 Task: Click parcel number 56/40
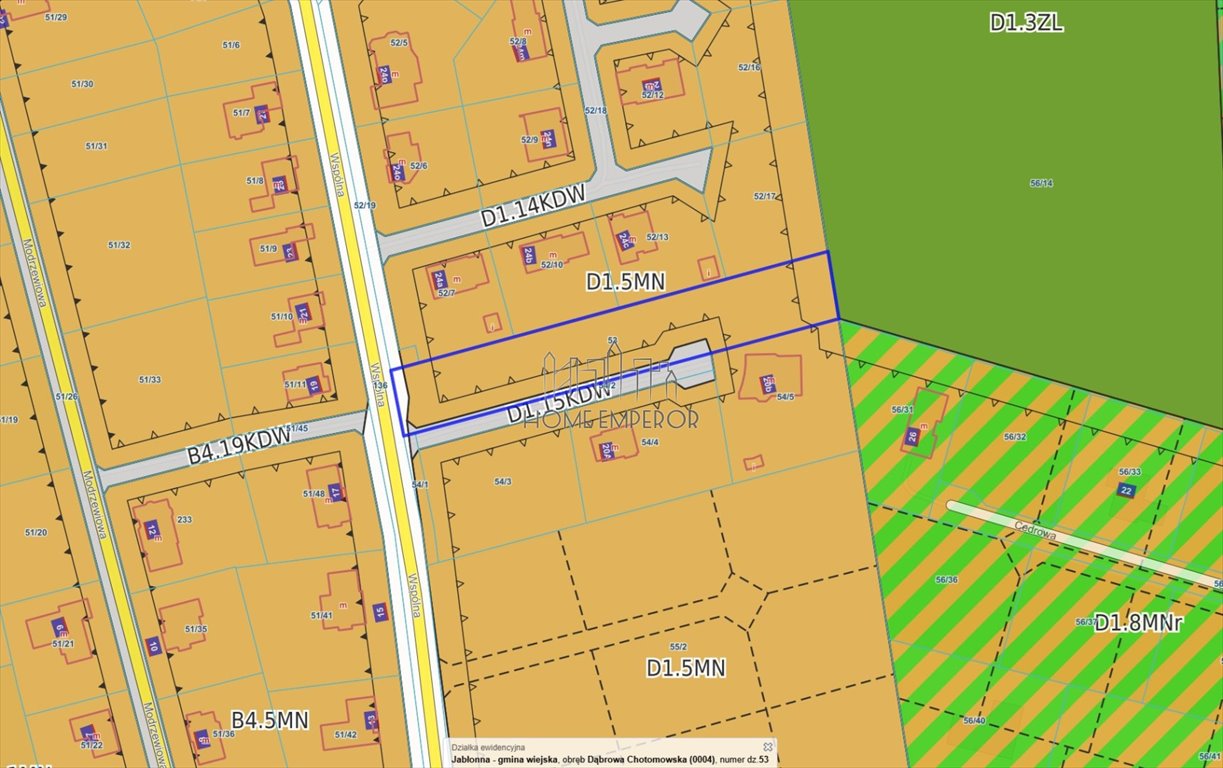(974, 720)
